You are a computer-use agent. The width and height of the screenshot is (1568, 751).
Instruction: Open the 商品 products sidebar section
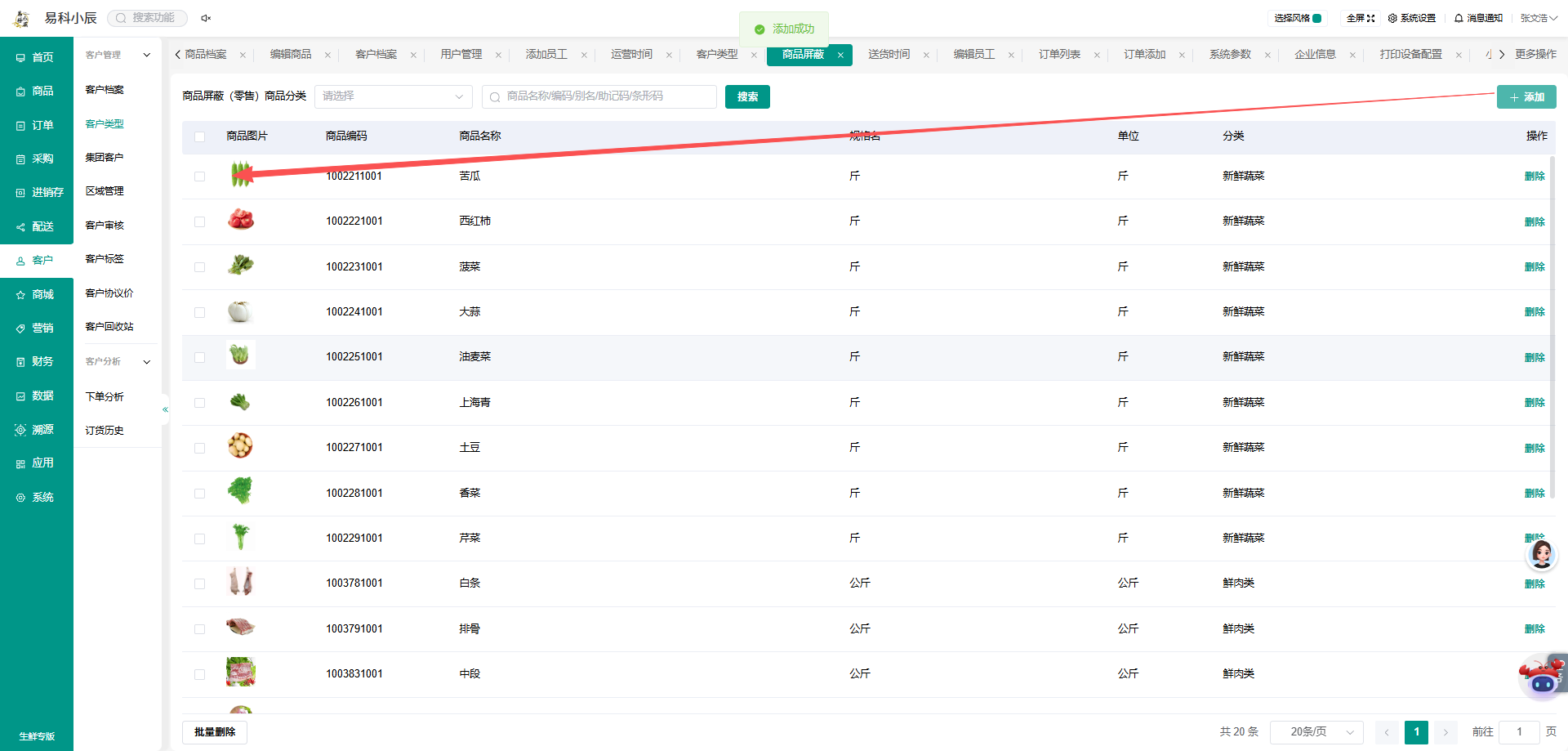coord(36,92)
